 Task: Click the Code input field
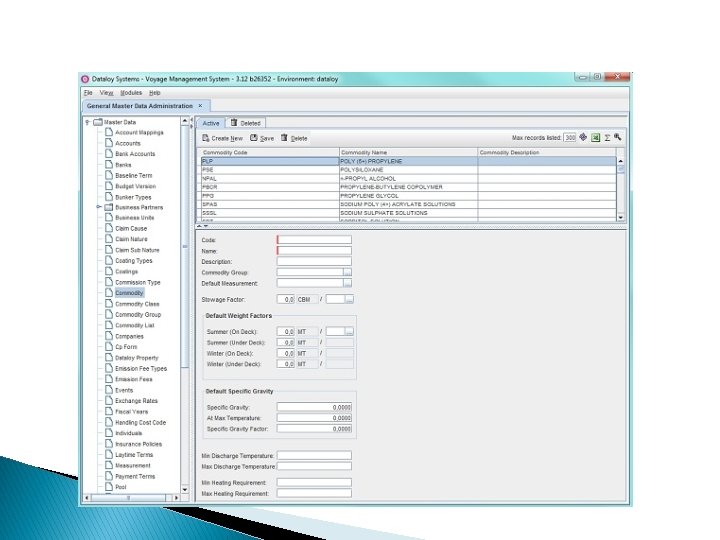coord(314,240)
